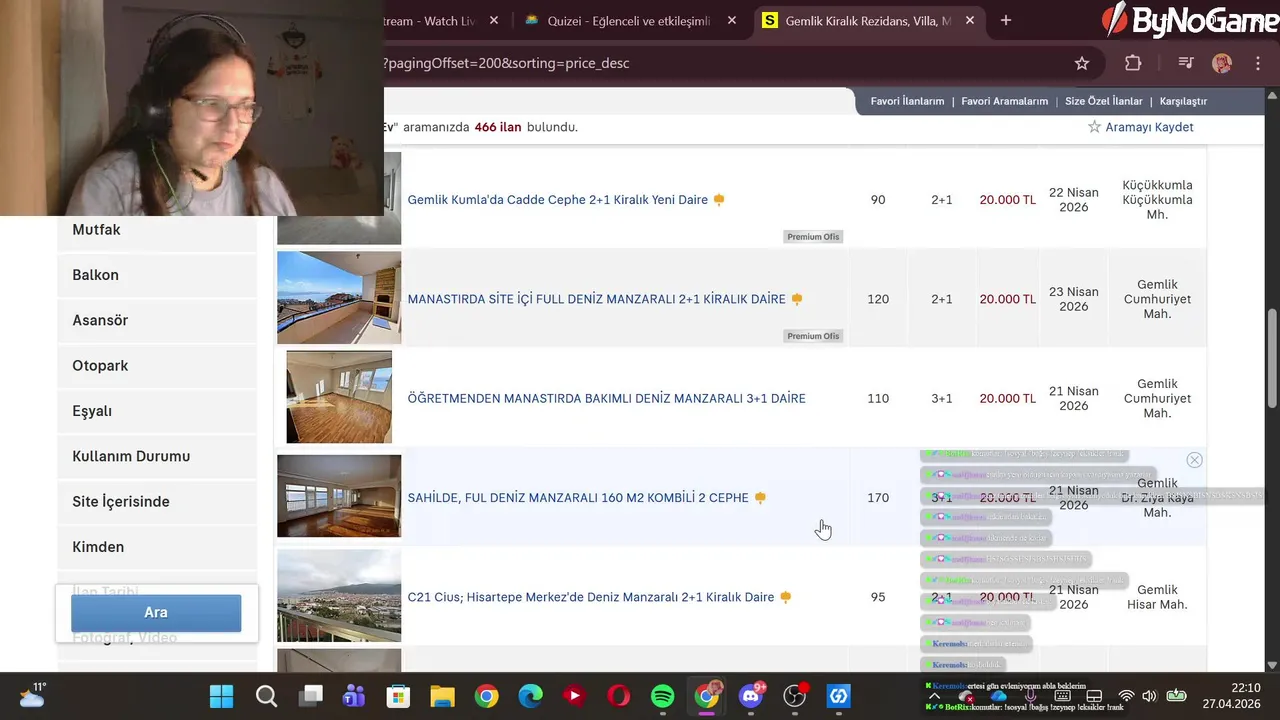1280x720 pixels.
Task: Open the weather widget on taskbar
Action: pos(32,695)
